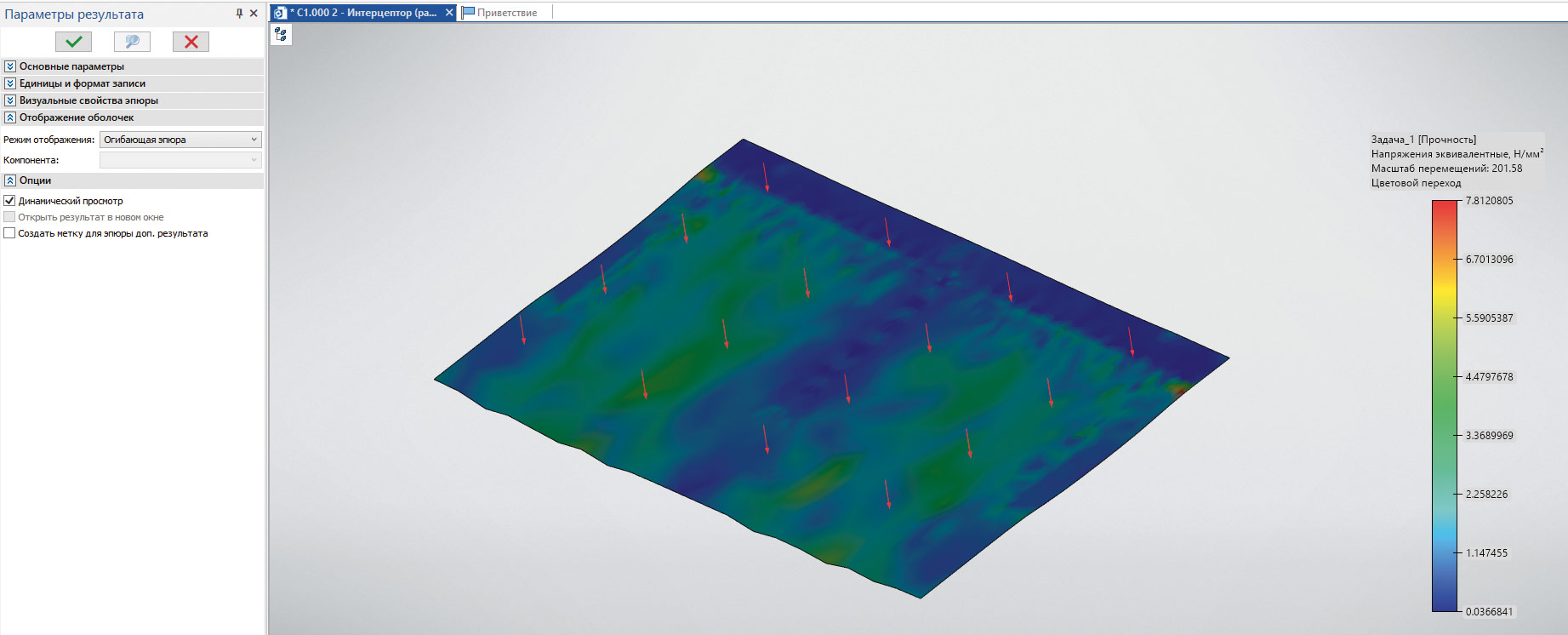Viewport: 1568px width, 635px height.
Task: Open the model tree icon in viewport
Action: point(281,34)
